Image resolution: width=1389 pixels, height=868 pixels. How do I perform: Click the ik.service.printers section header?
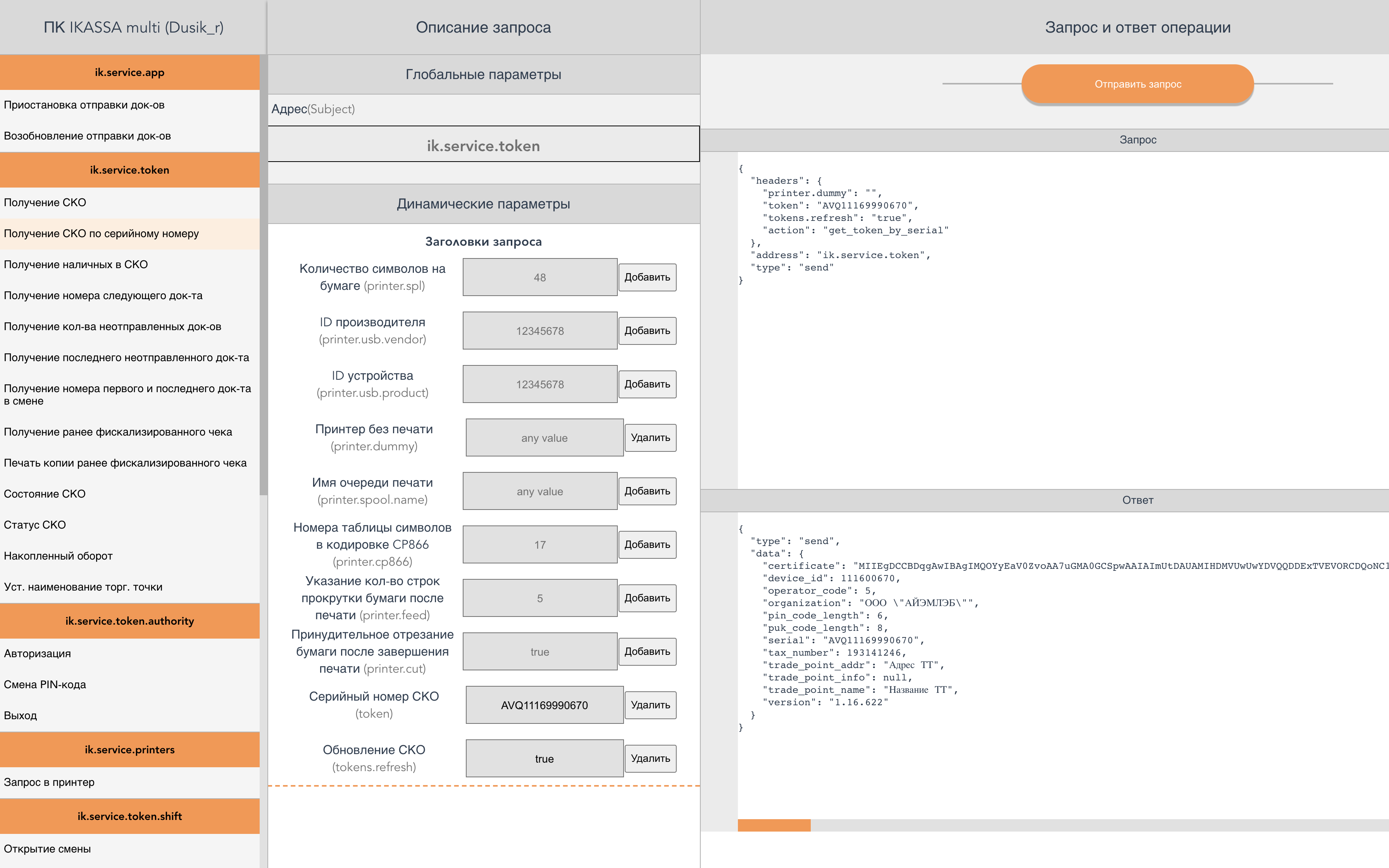point(130,749)
